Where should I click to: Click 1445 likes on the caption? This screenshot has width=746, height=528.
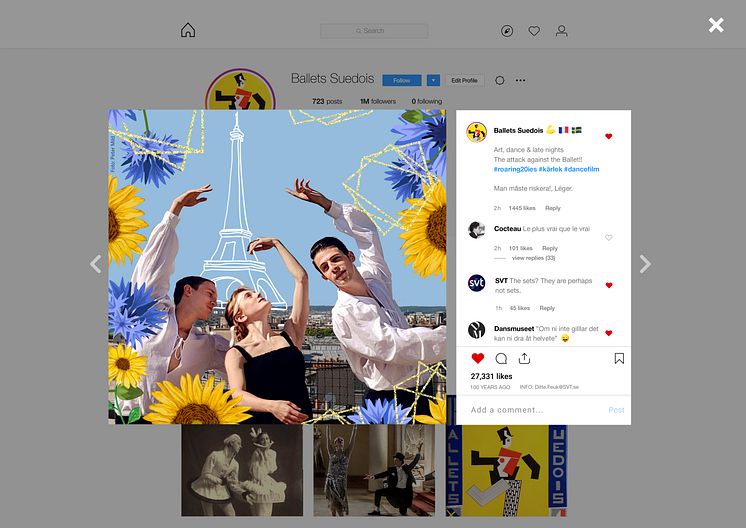(522, 208)
